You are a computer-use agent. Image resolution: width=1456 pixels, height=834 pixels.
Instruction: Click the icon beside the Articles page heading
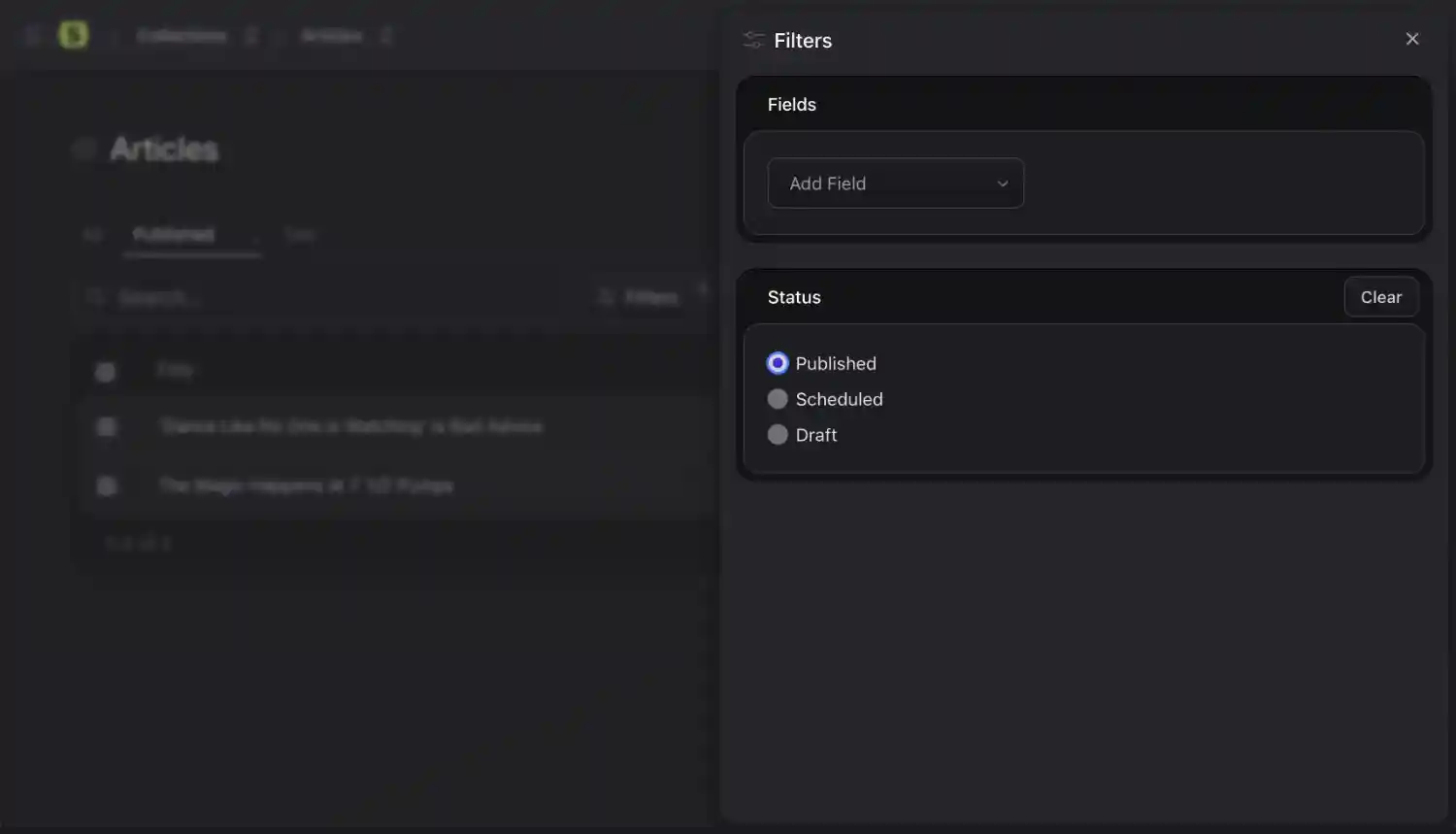pyautogui.click(x=83, y=148)
